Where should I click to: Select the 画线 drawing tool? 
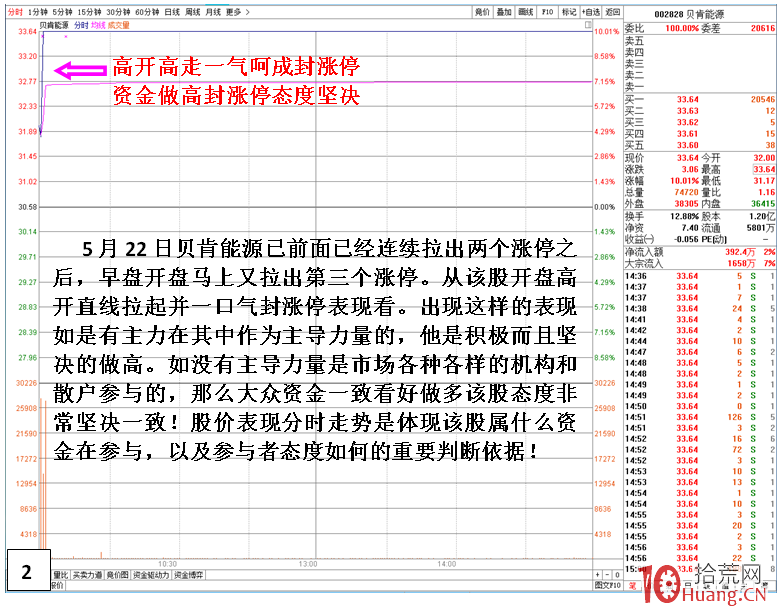pyautogui.click(x=526, y=11)
